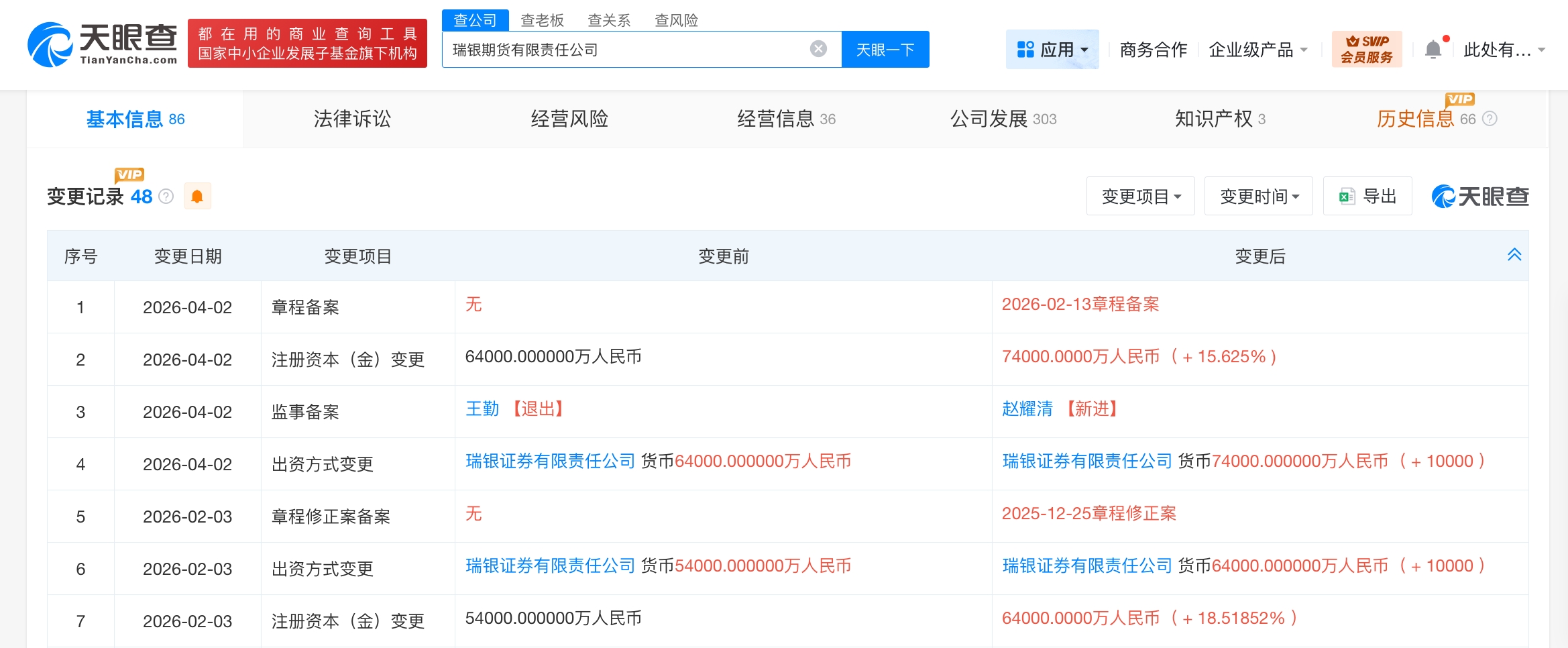Click the SVIP会员服务 badge
The width and height of the screenshot is (1568, 648).
1366,48
